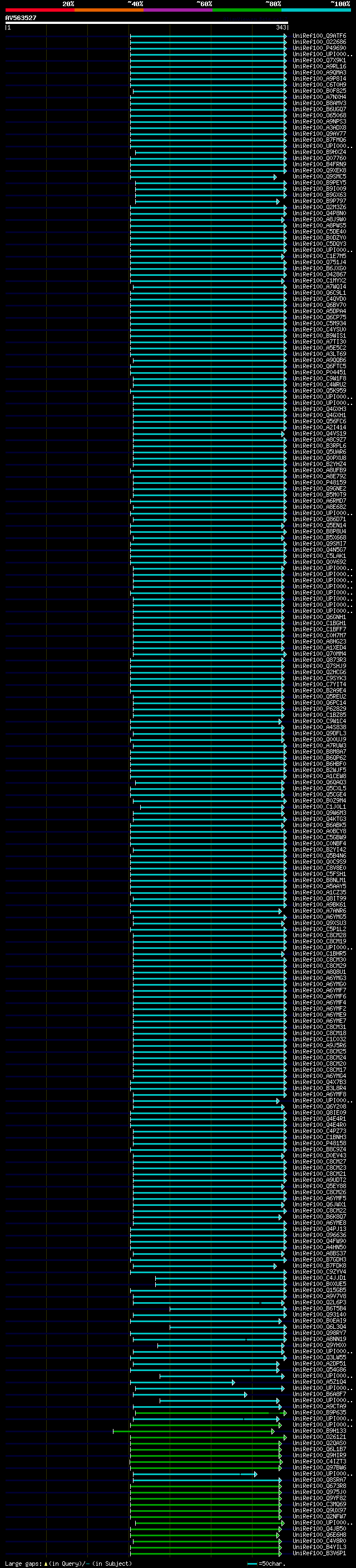Image resolution: width=356 pixels, height=1568 pixels.
Task: Click the cyan ~100% color legend bar
Action: point(316,10)
